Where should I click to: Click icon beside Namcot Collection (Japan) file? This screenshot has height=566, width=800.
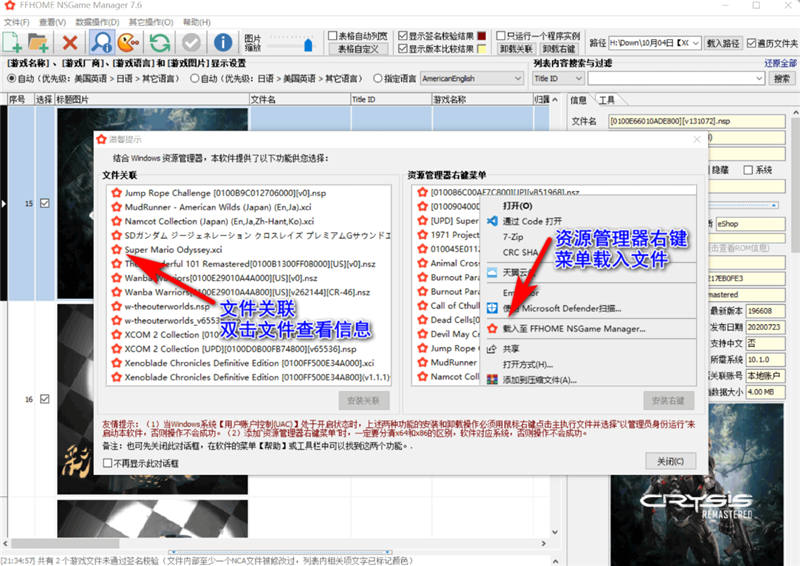116,221
